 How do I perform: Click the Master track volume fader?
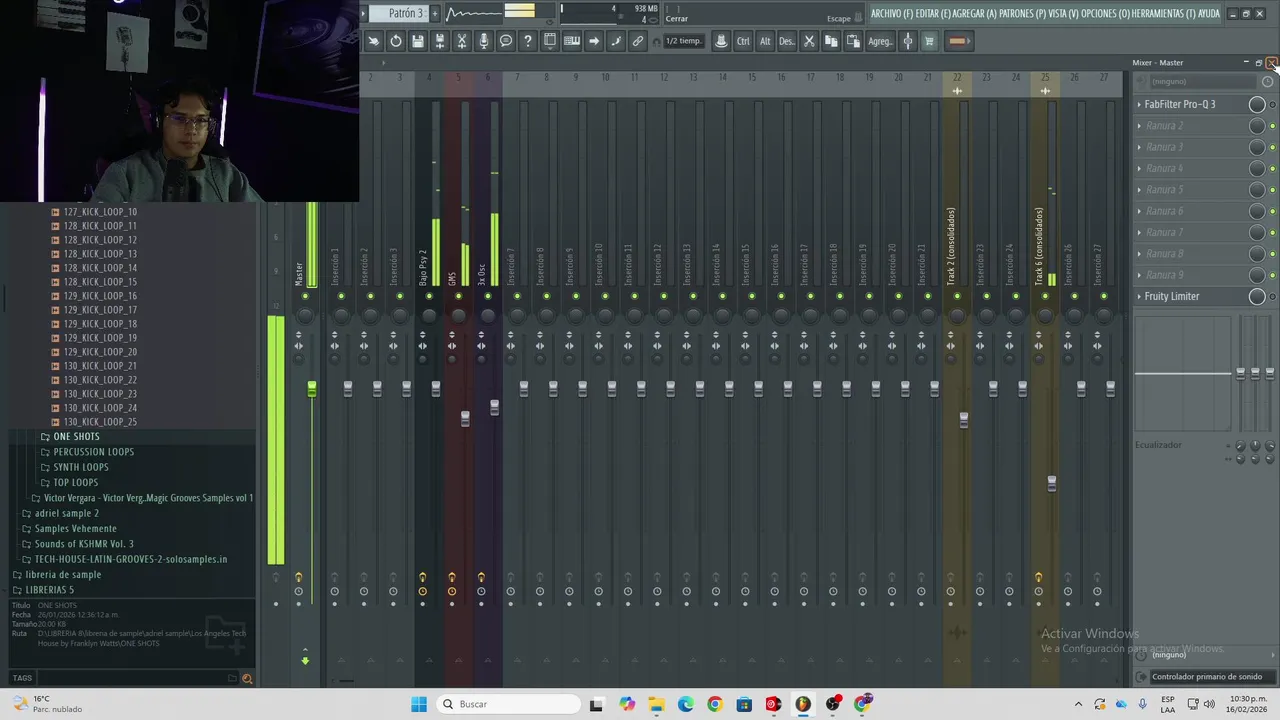coord(312,388)
